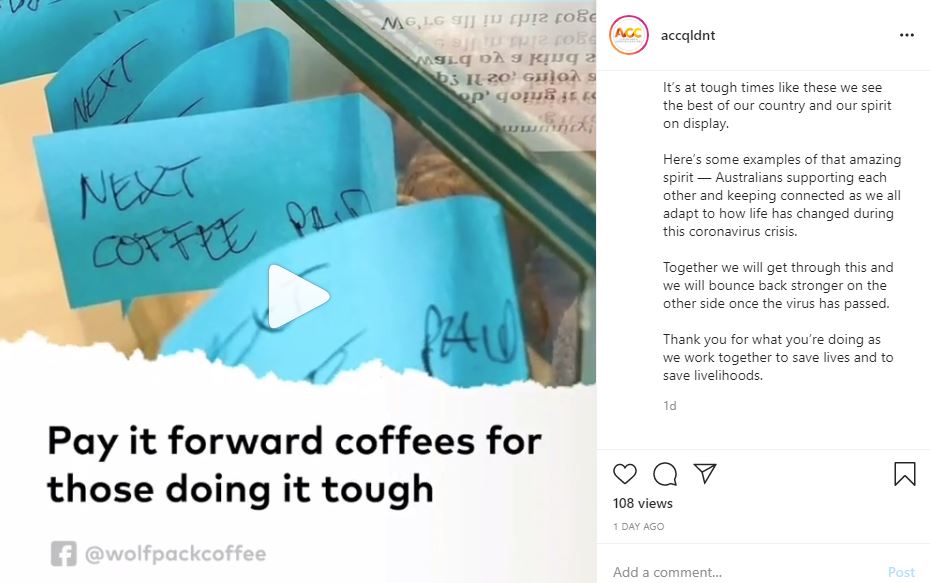Click the 1d caption timestamp
The width and height of the screenshot is (930, 583).
tap(670, 406)
